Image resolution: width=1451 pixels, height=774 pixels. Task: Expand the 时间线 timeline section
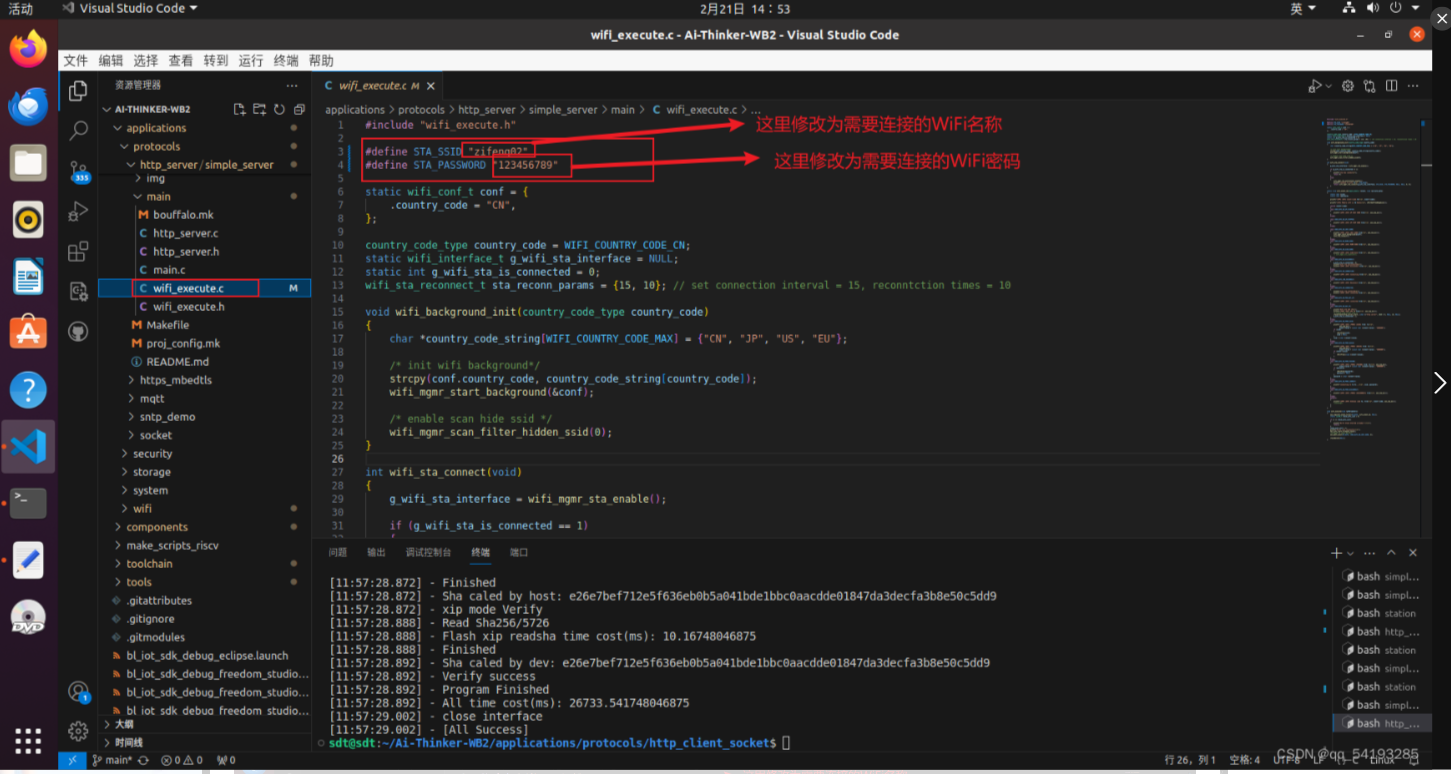(x=205, y=743)
